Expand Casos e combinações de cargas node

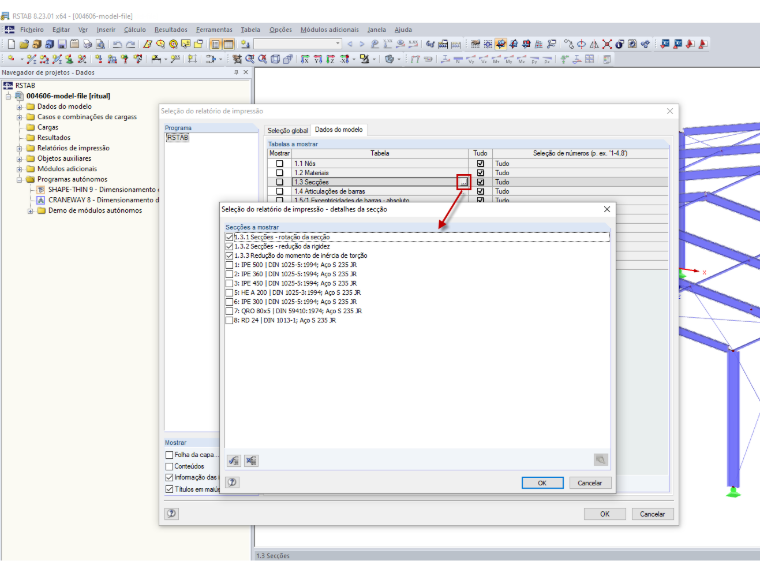(x=19, y=117)
